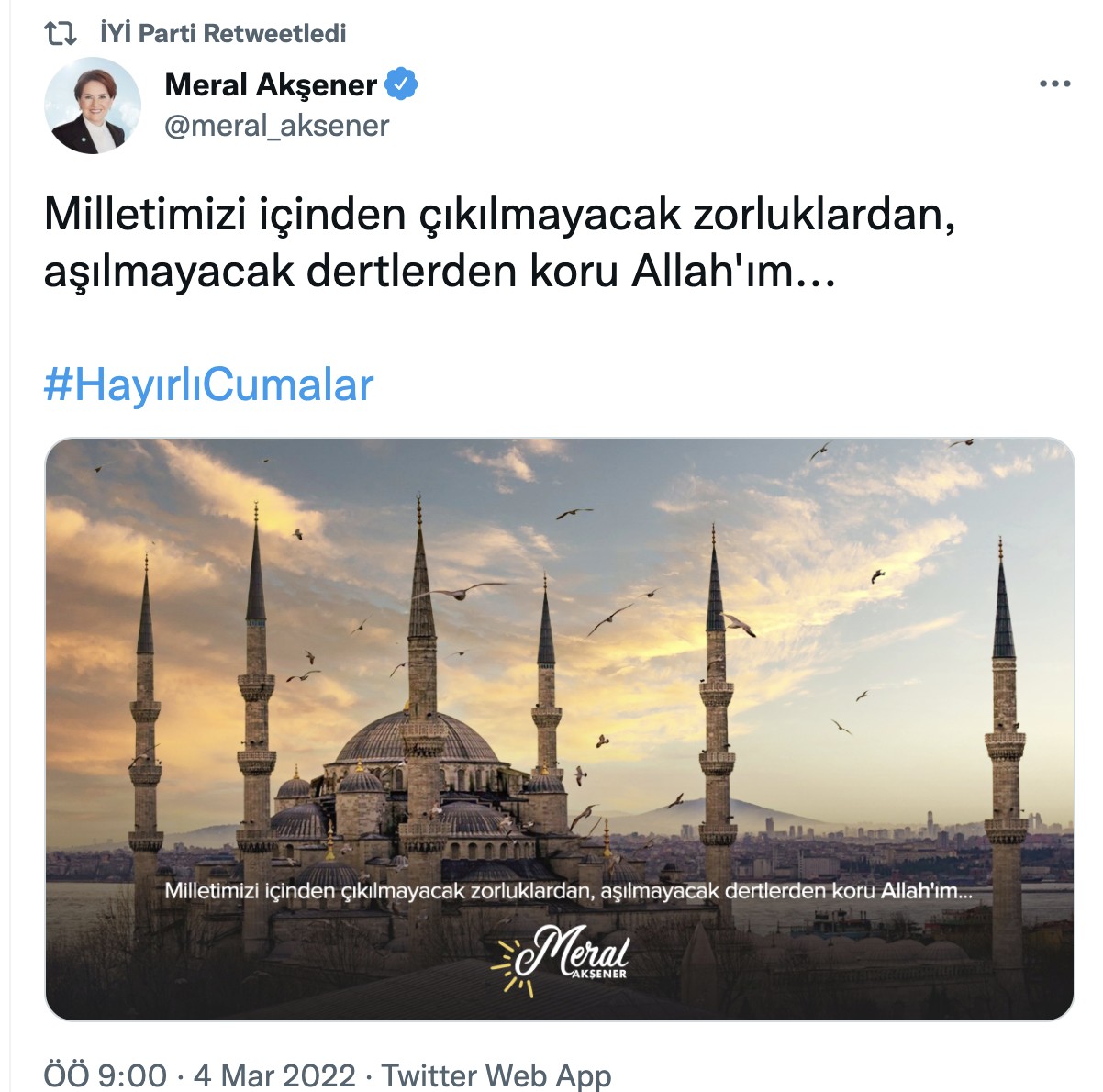
Task: Click the leftmost minaret in the photo
Action: pos(146,725)
